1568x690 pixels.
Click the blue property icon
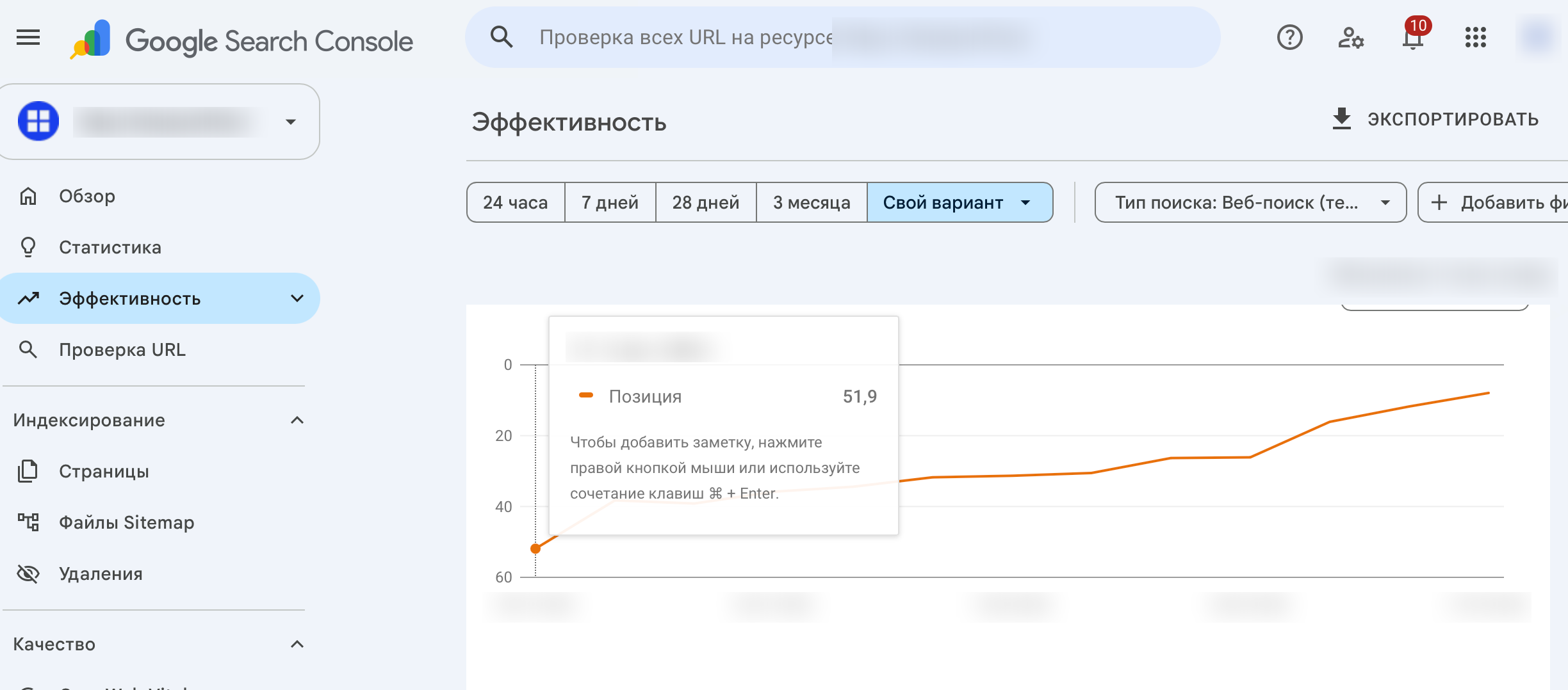[38, 121]
